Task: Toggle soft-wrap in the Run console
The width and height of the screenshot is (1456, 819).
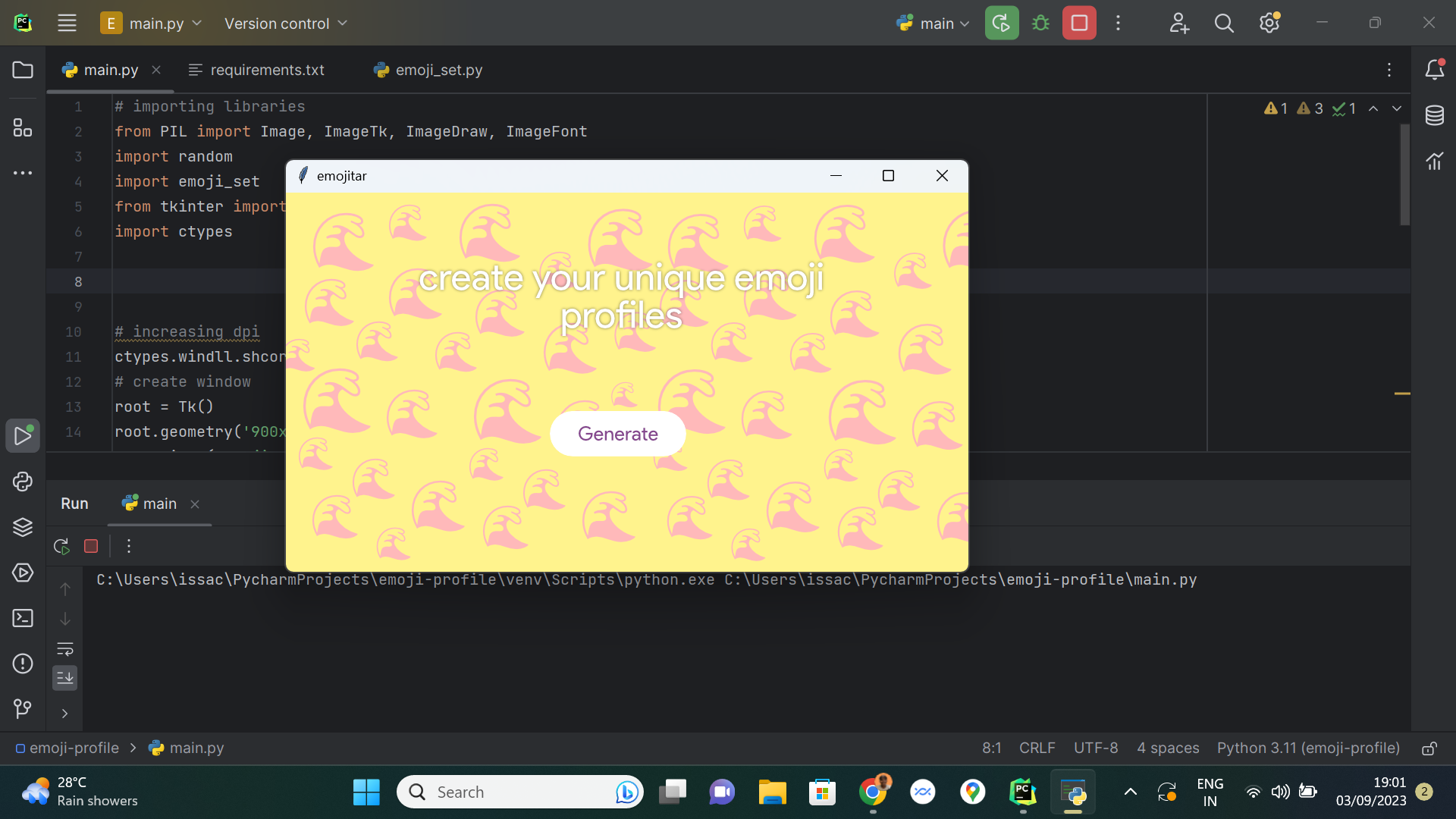Action: tap(65, 649)
